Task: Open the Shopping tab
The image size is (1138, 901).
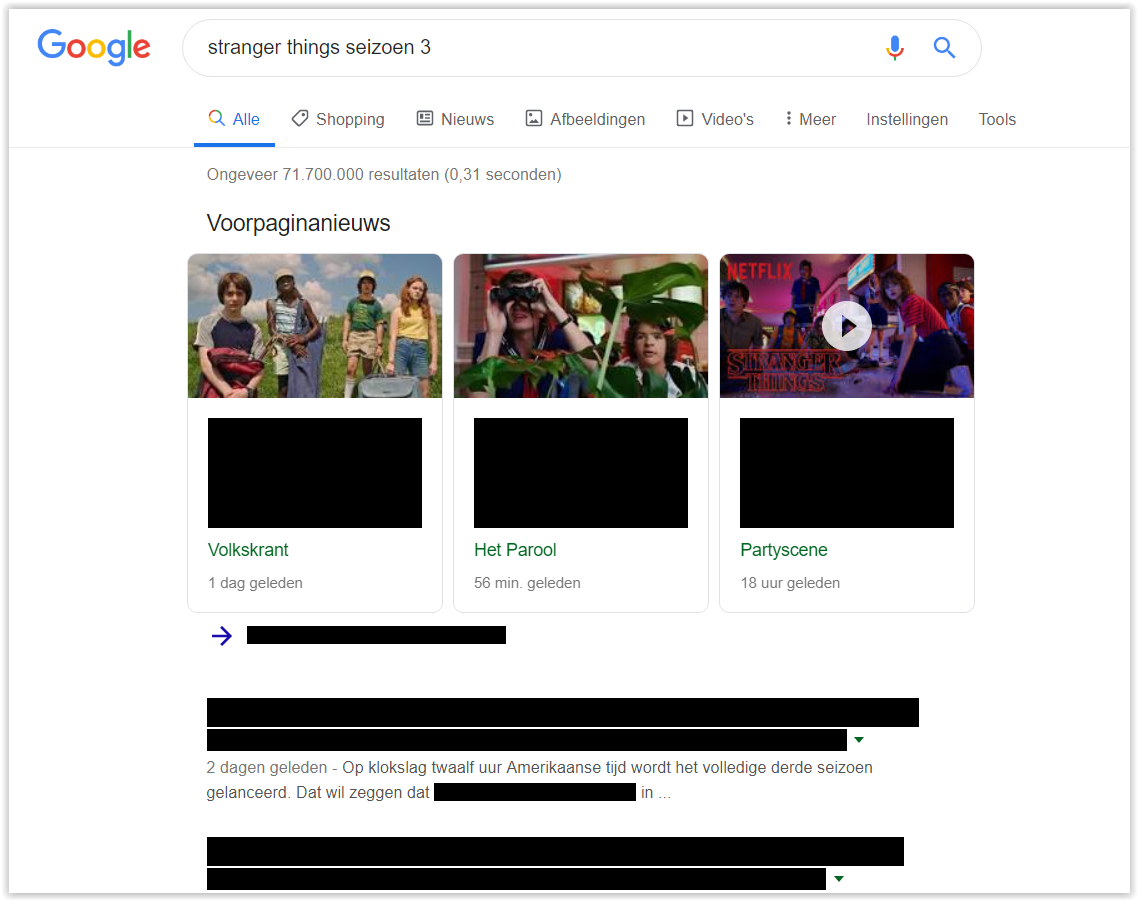Action: tap(338, 119)
